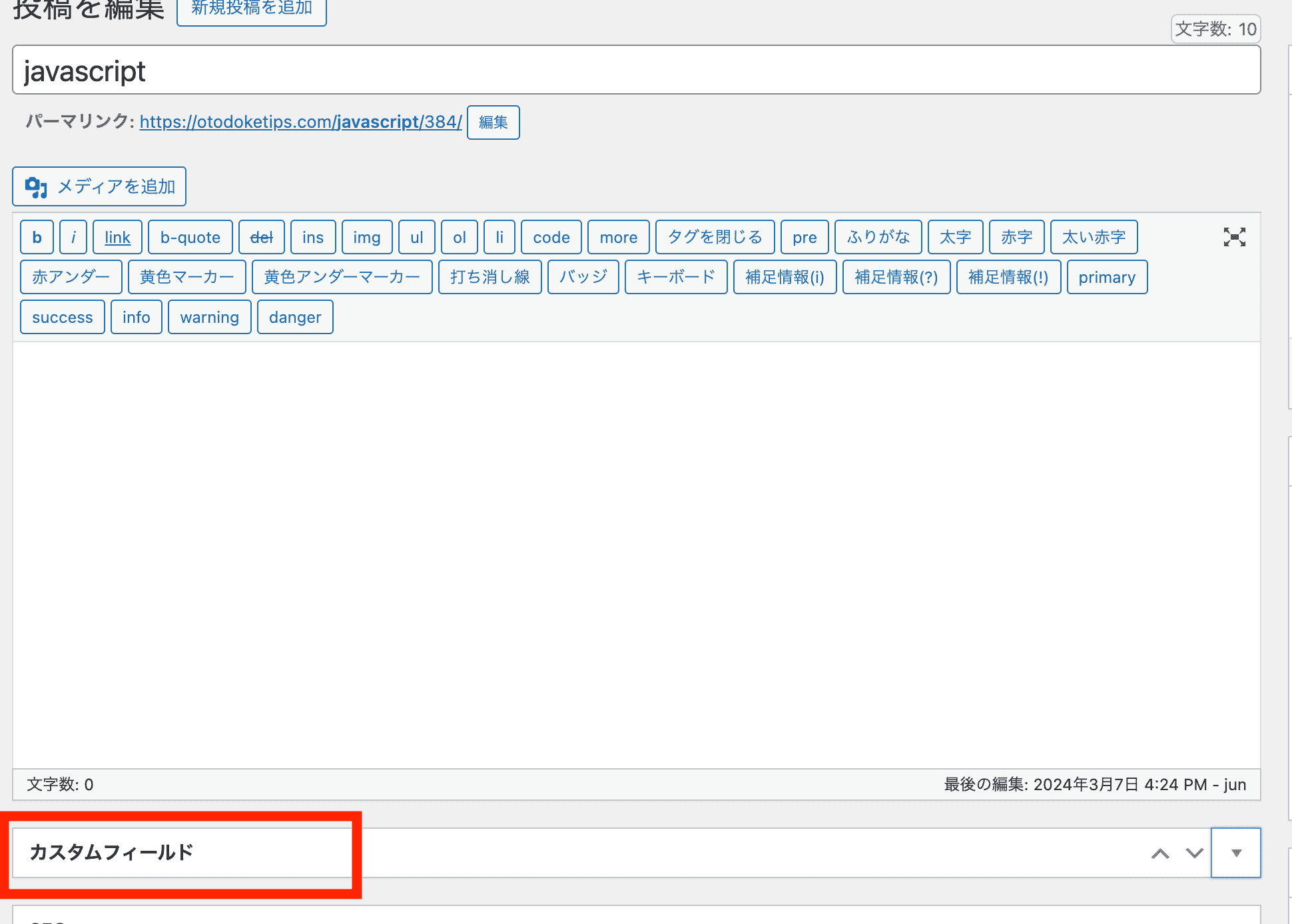
Task: Click the image insertion img icon
Action: click(367, 237)
